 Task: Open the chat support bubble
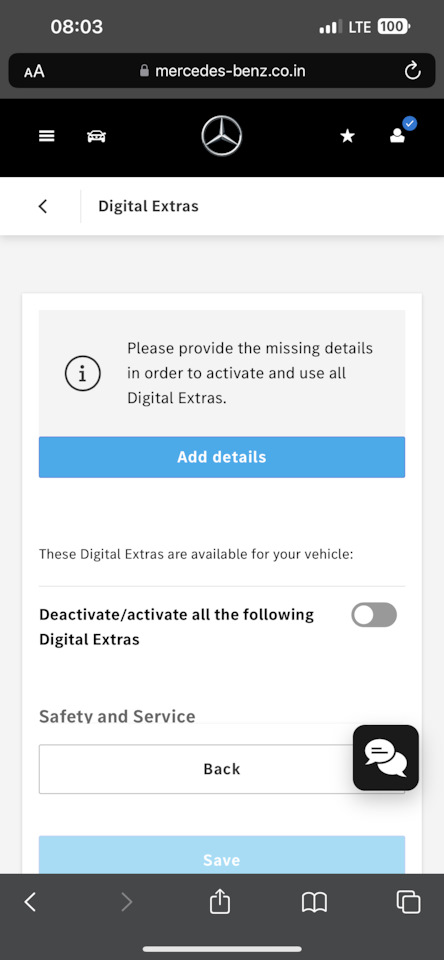click(x=386, y=758)
